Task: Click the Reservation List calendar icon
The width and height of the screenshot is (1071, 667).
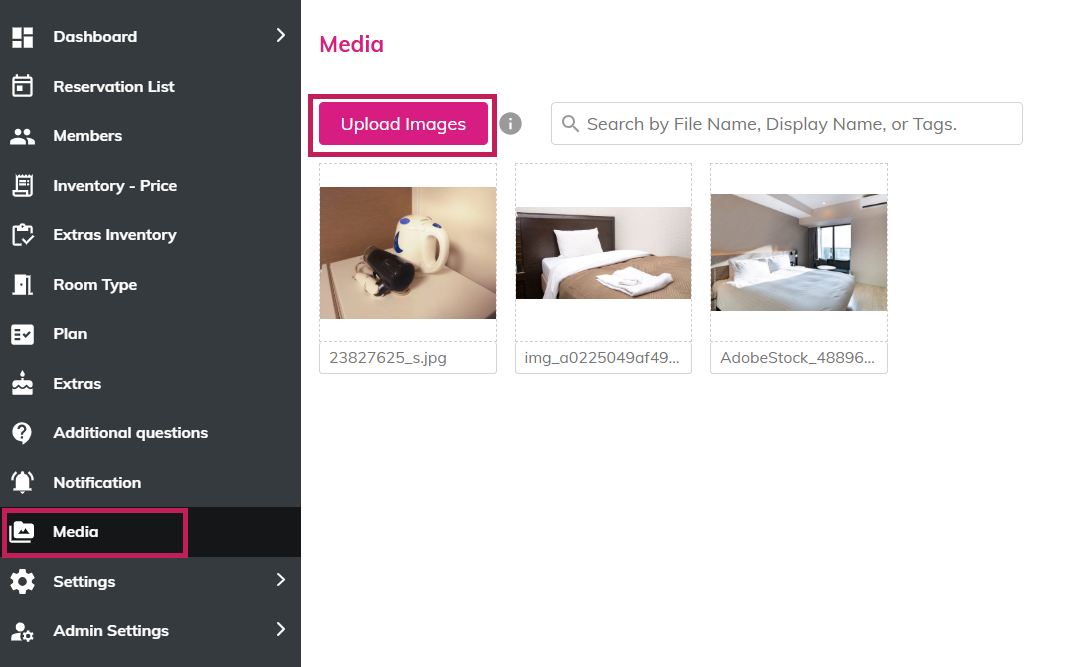Action: click(22, 87)
